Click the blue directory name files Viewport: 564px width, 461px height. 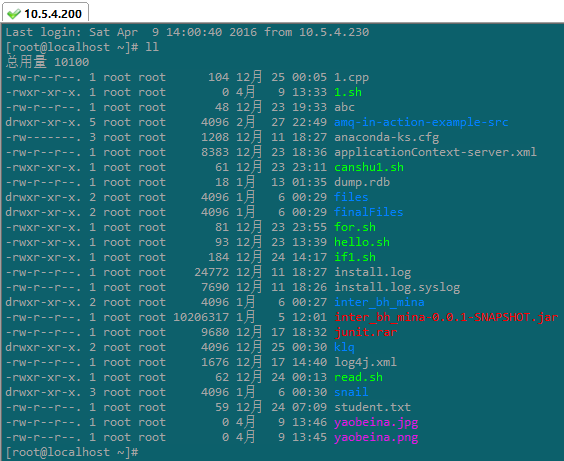(351, 197)
